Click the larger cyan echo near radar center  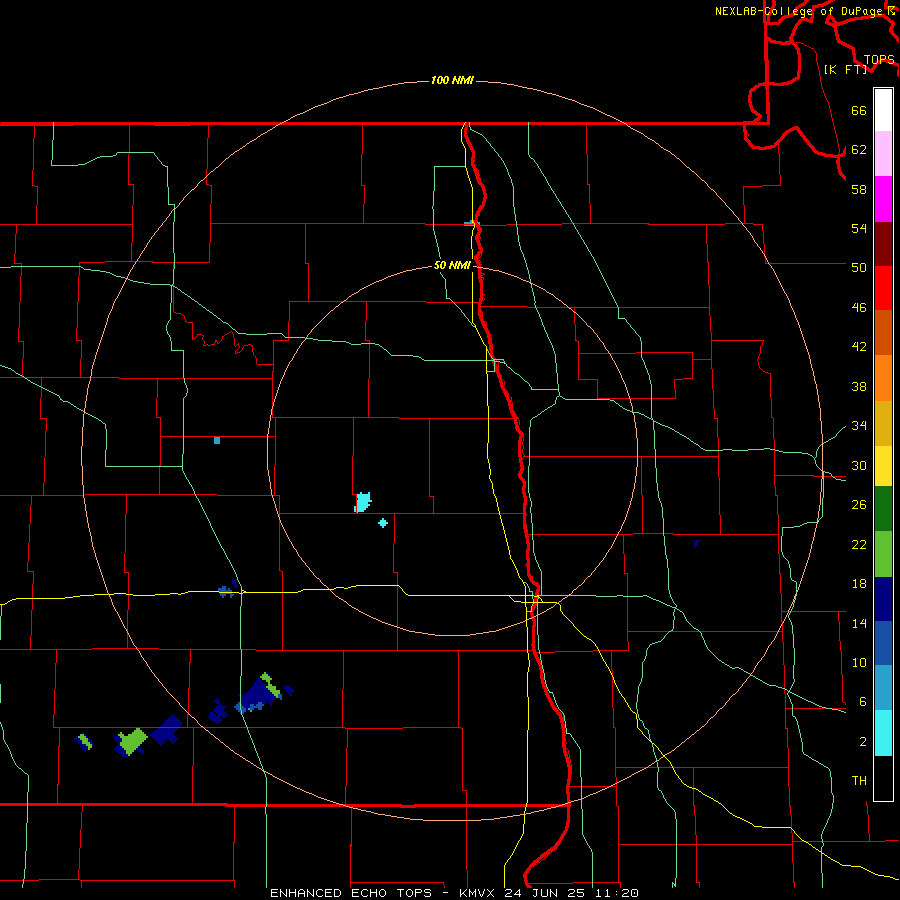(x=363, y=502)
